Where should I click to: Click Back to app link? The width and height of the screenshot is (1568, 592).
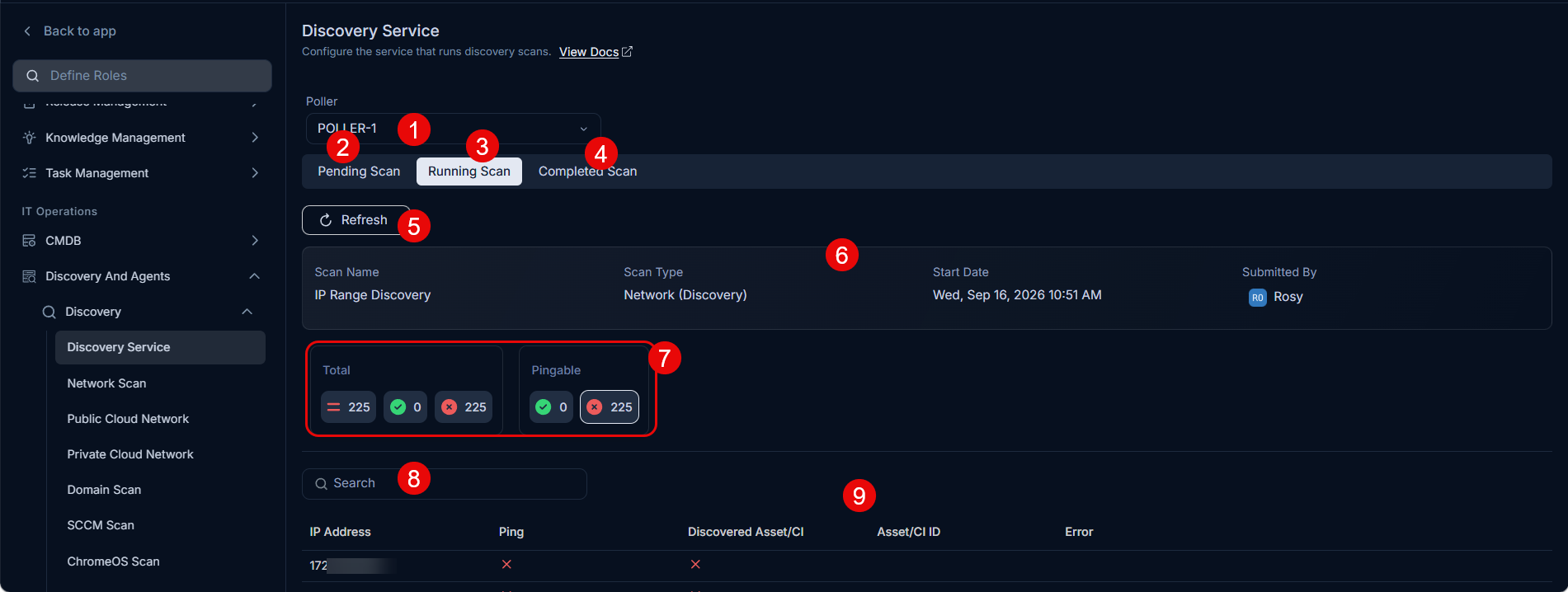coord(80,31)
